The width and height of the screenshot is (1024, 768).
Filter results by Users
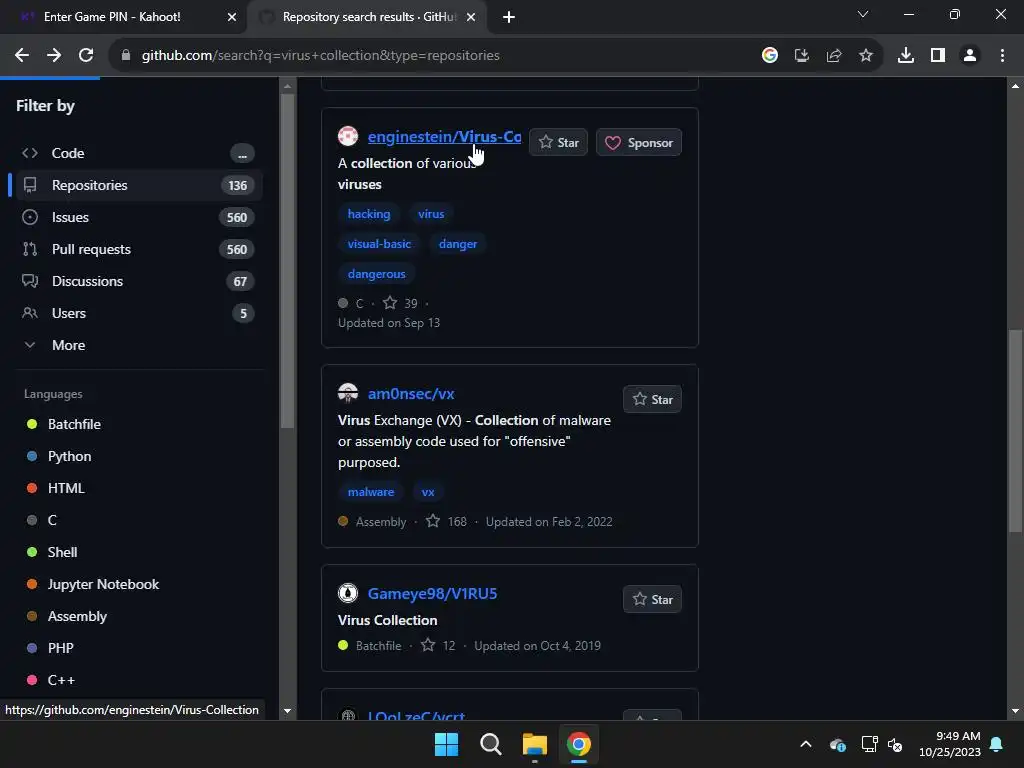tap(136, 313)
